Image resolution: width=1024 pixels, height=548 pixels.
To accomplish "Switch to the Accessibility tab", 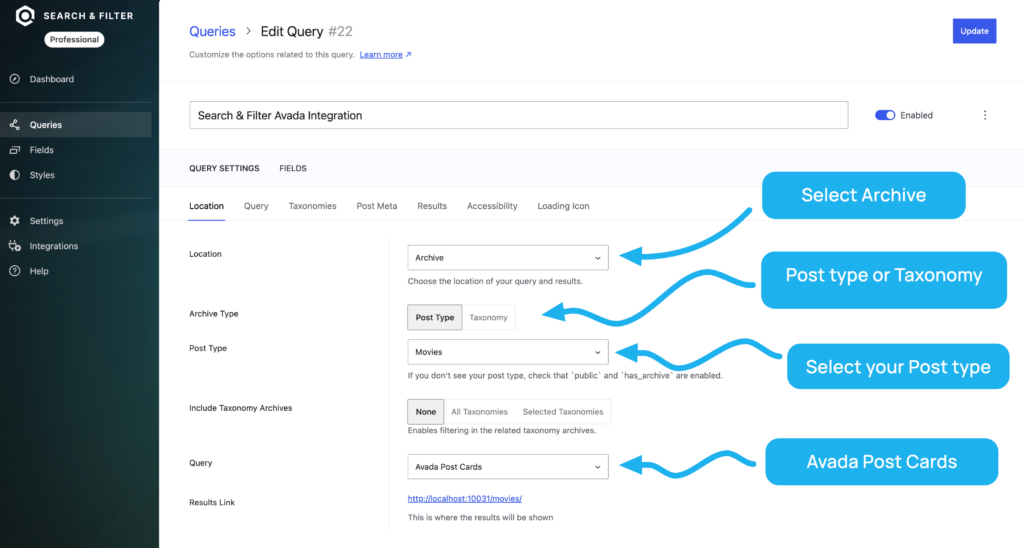I will coord(492,206).
